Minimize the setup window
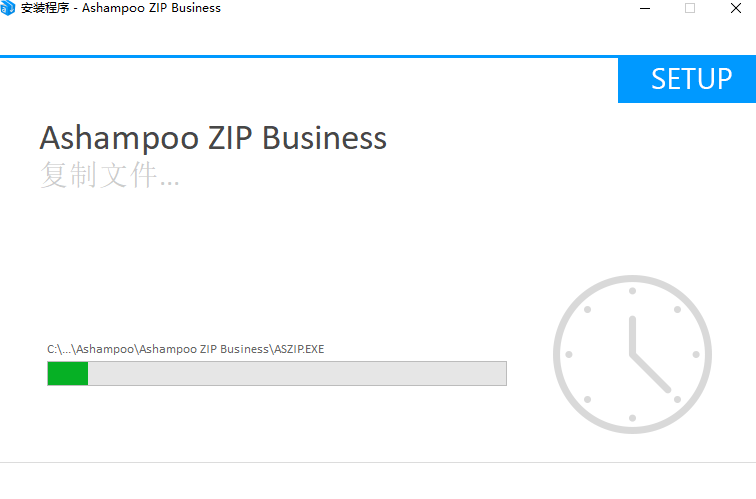756x499 pixels. [643, 8]
